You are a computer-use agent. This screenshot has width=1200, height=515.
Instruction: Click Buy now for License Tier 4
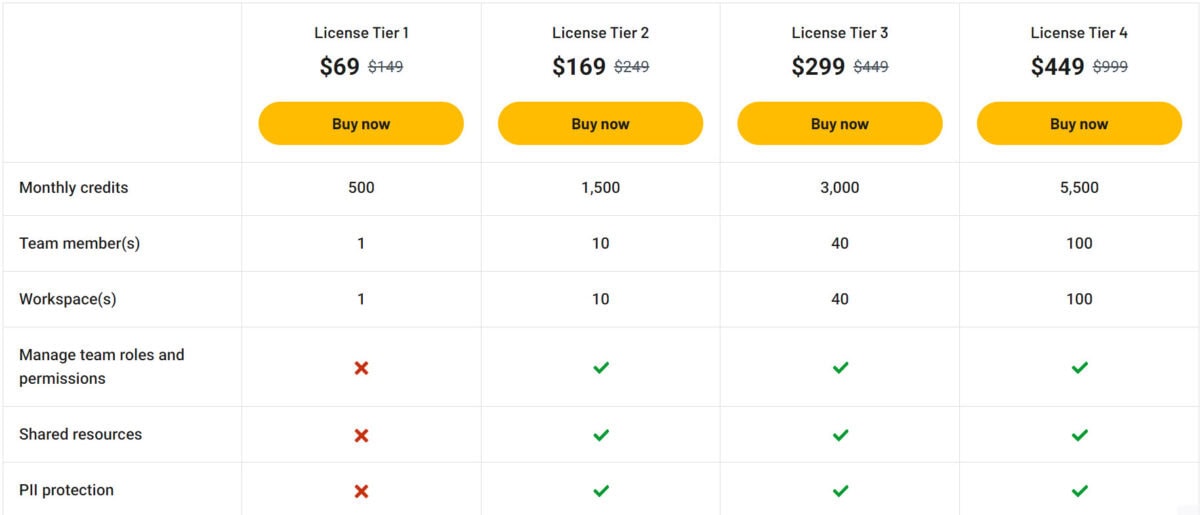pos(1079,124)
